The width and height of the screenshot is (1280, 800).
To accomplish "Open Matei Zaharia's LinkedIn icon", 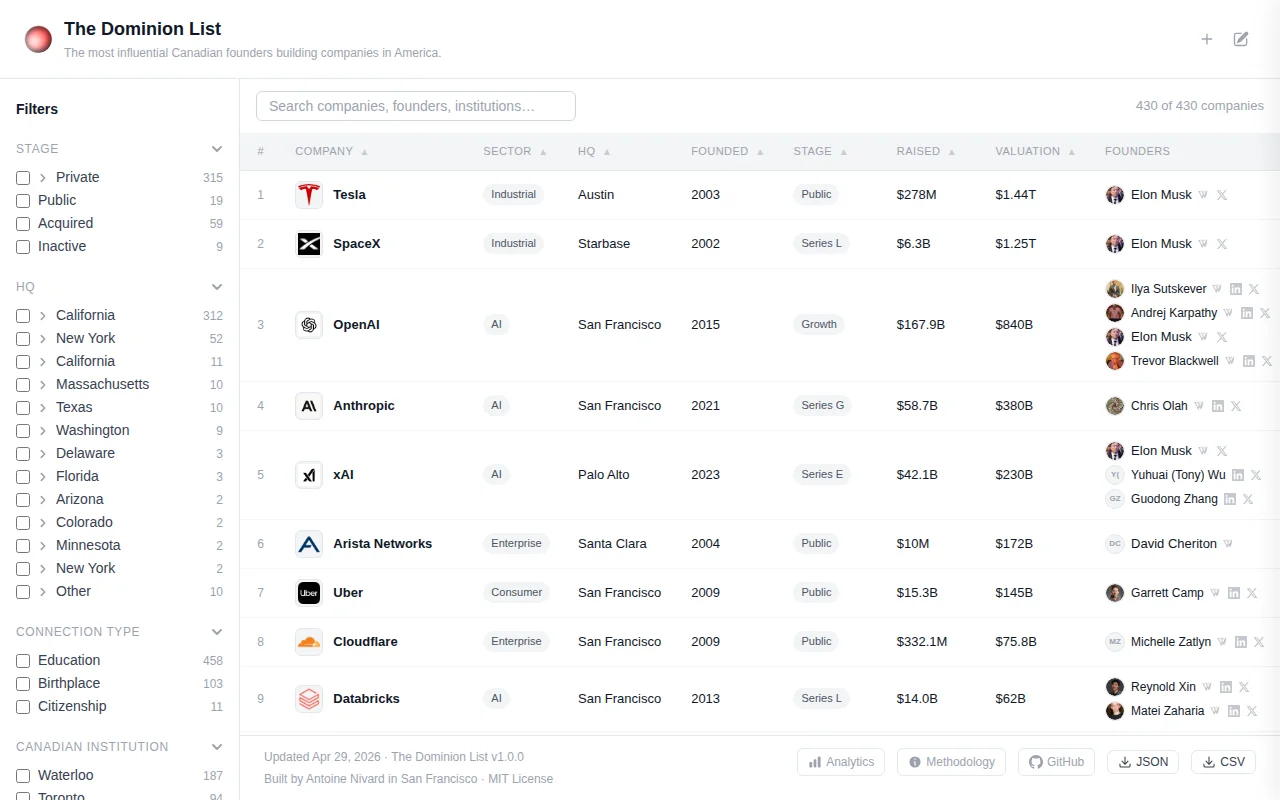I will [1234, 711].
